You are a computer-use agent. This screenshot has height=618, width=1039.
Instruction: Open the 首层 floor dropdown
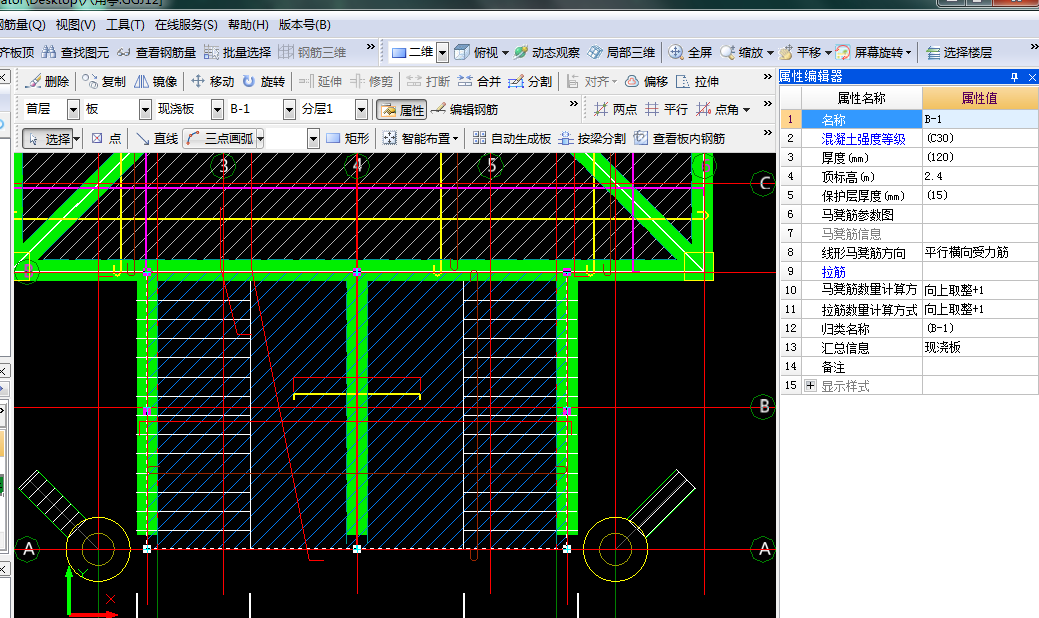click(x=73, y=109)
